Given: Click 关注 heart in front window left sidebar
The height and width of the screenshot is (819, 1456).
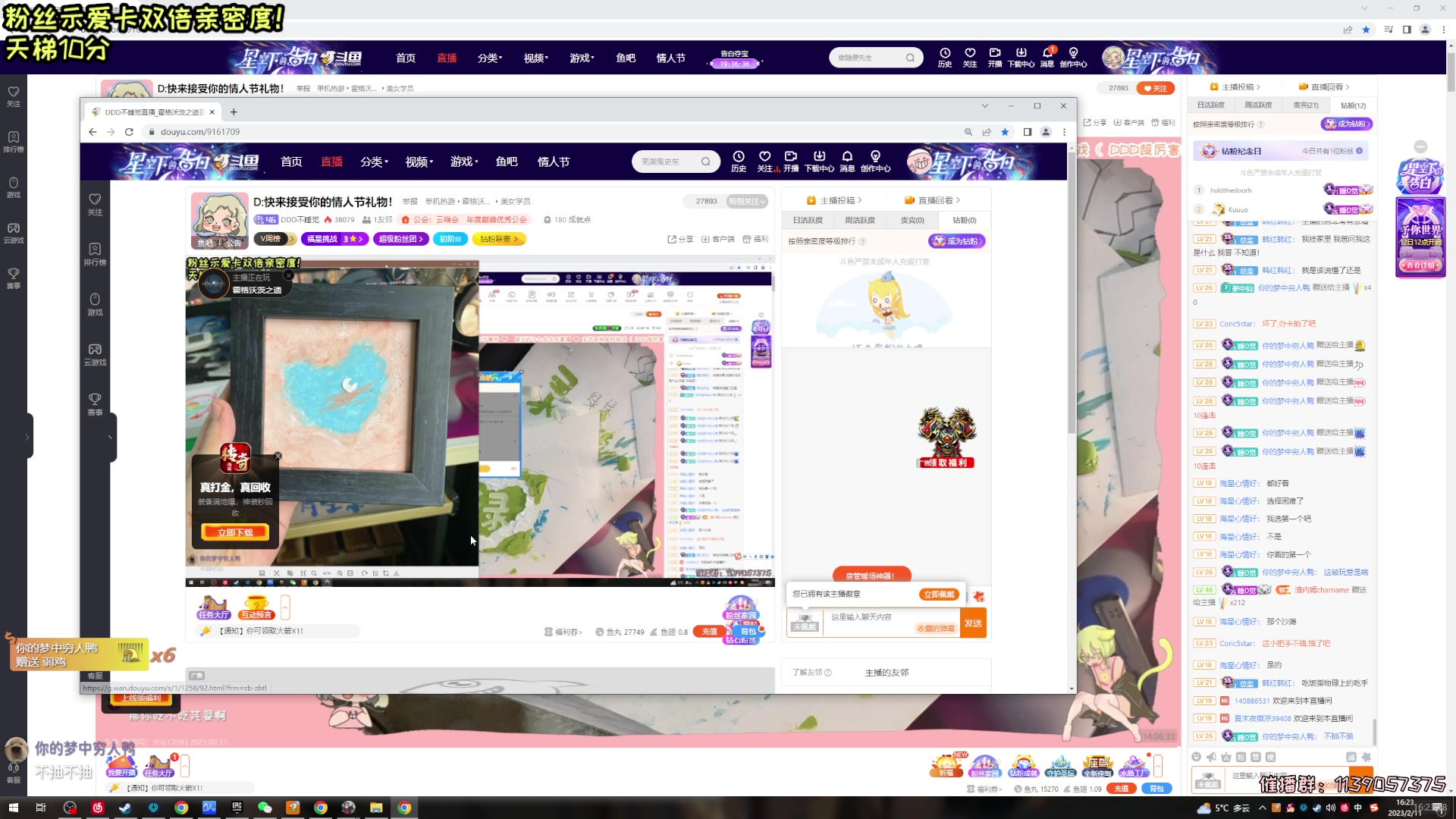Looking at the screenshot, I should click(x=95, y=204).
